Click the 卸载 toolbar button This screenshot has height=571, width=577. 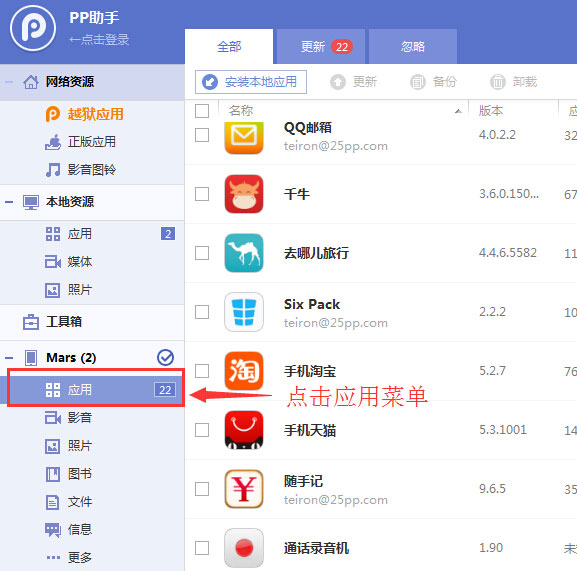coord(513,82)
